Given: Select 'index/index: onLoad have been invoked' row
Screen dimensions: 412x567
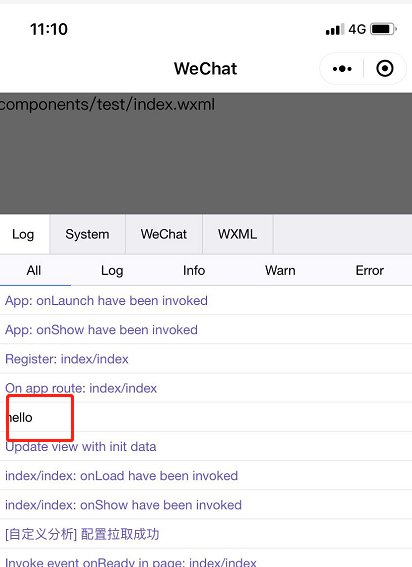Looking at the screenshot, I should 206,476.
